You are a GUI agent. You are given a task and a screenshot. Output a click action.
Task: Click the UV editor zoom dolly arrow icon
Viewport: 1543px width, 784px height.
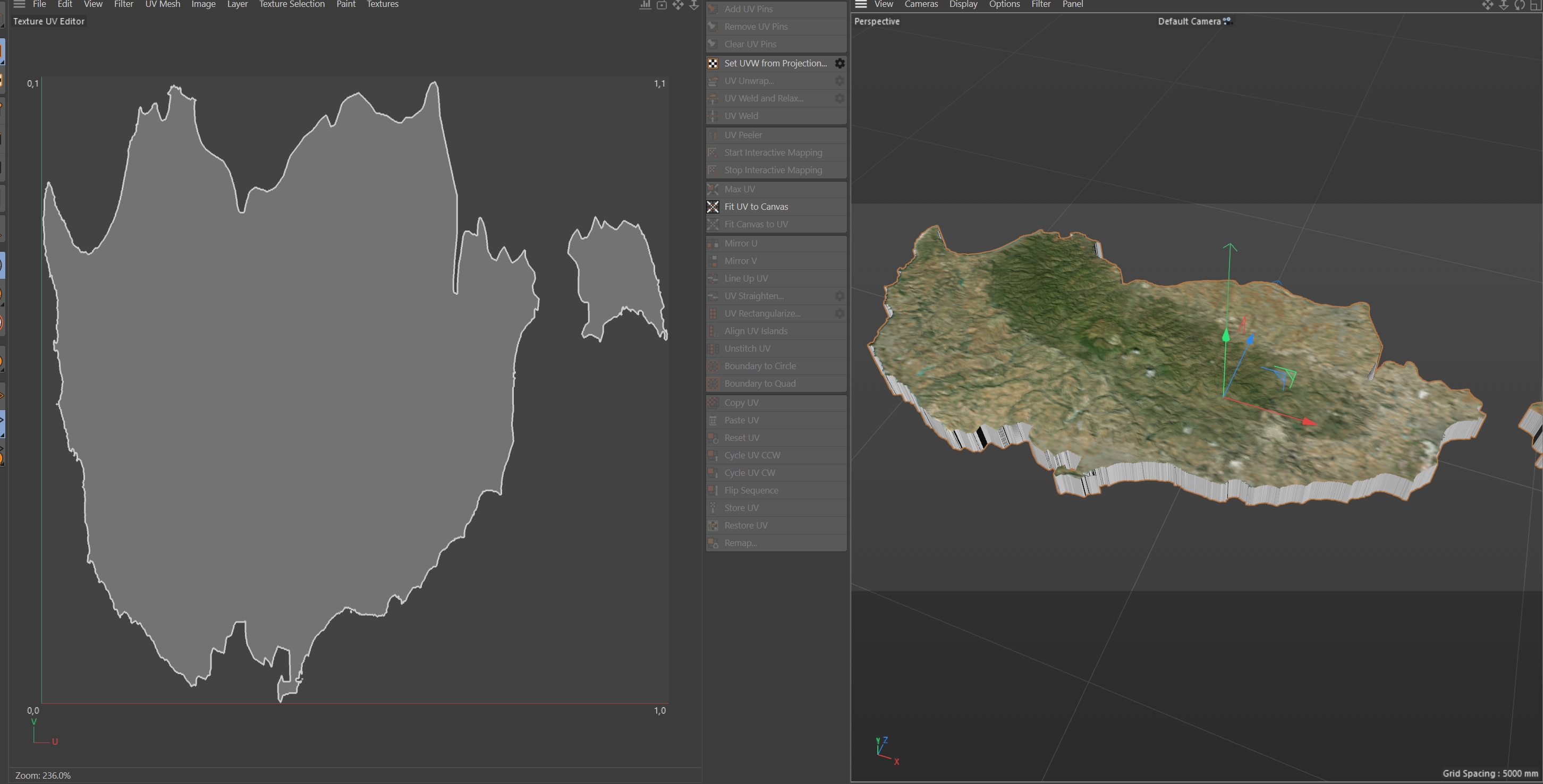tap(693, 5)
